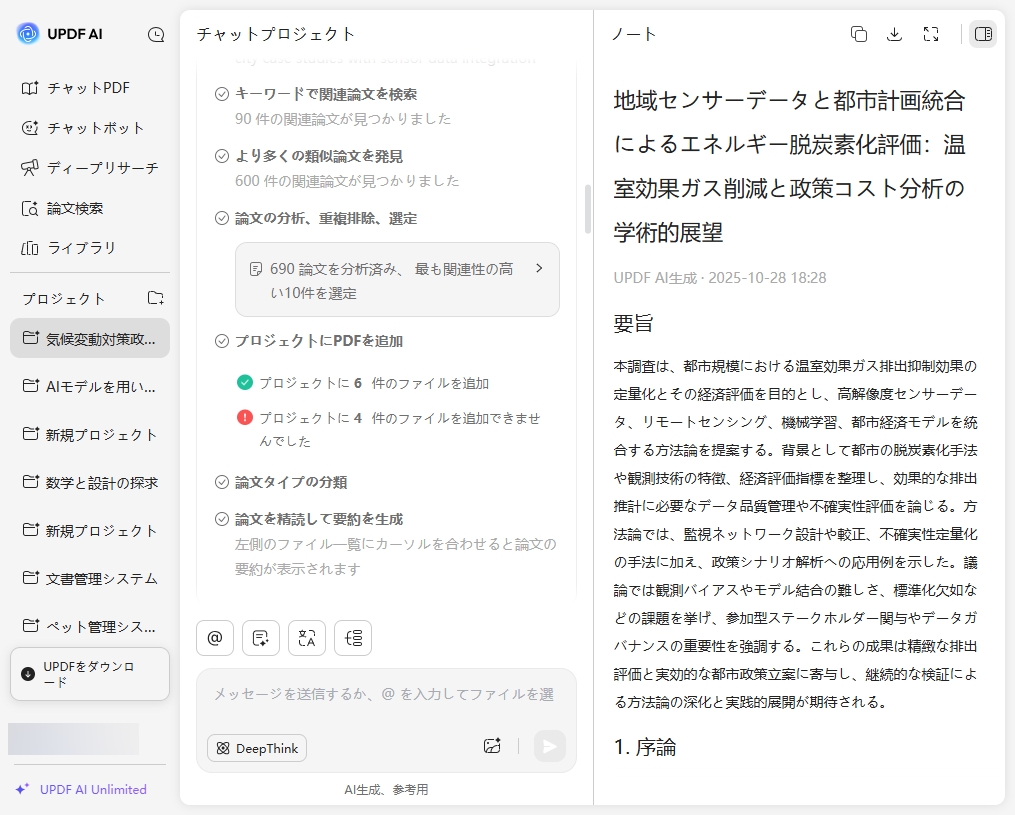The image size is (1015, 815).
Task: Open the UPDF AI Unlimited link
Action: tap(92, 789)
